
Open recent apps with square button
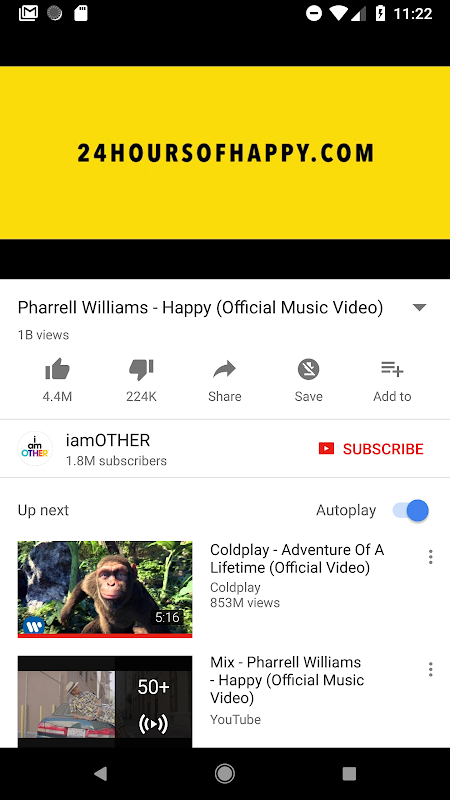349,774
